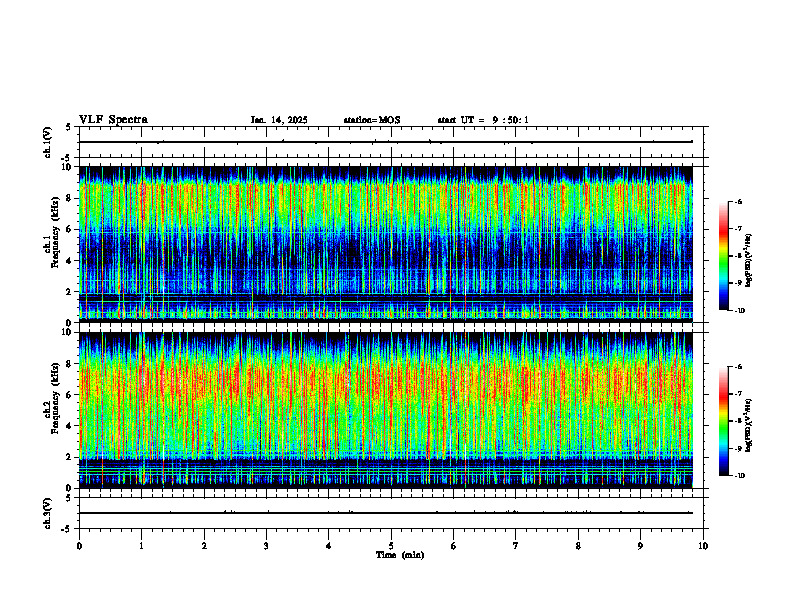The width and height of the screenshot is (792, 612).
Task: Click the "Time (min)" axis title
Action: coord(400,555)
